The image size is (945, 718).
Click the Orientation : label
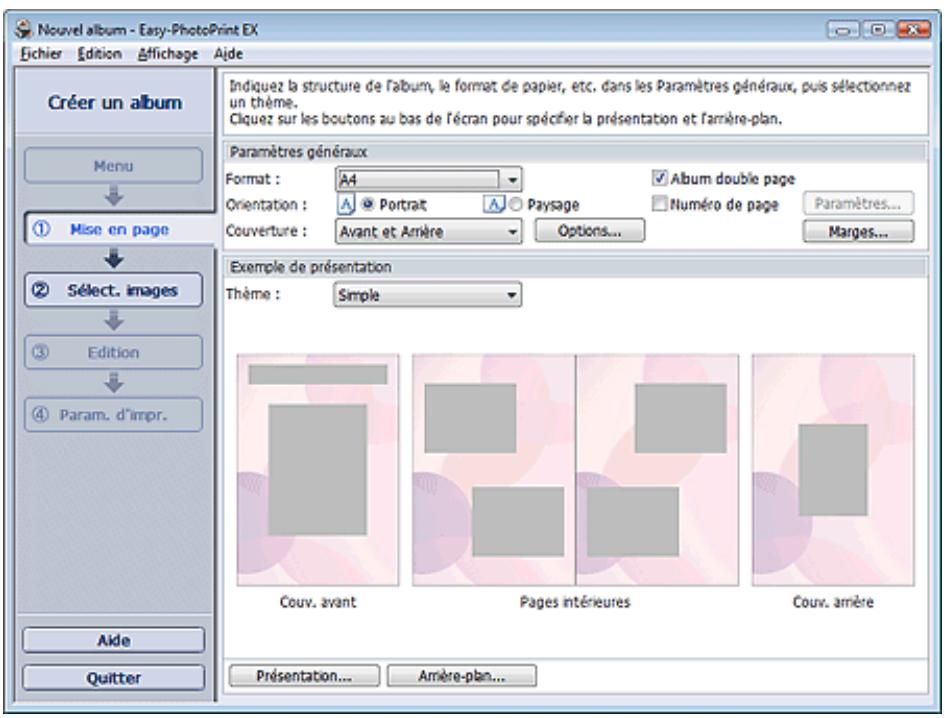pyautogui.click(x=266, y=205)
